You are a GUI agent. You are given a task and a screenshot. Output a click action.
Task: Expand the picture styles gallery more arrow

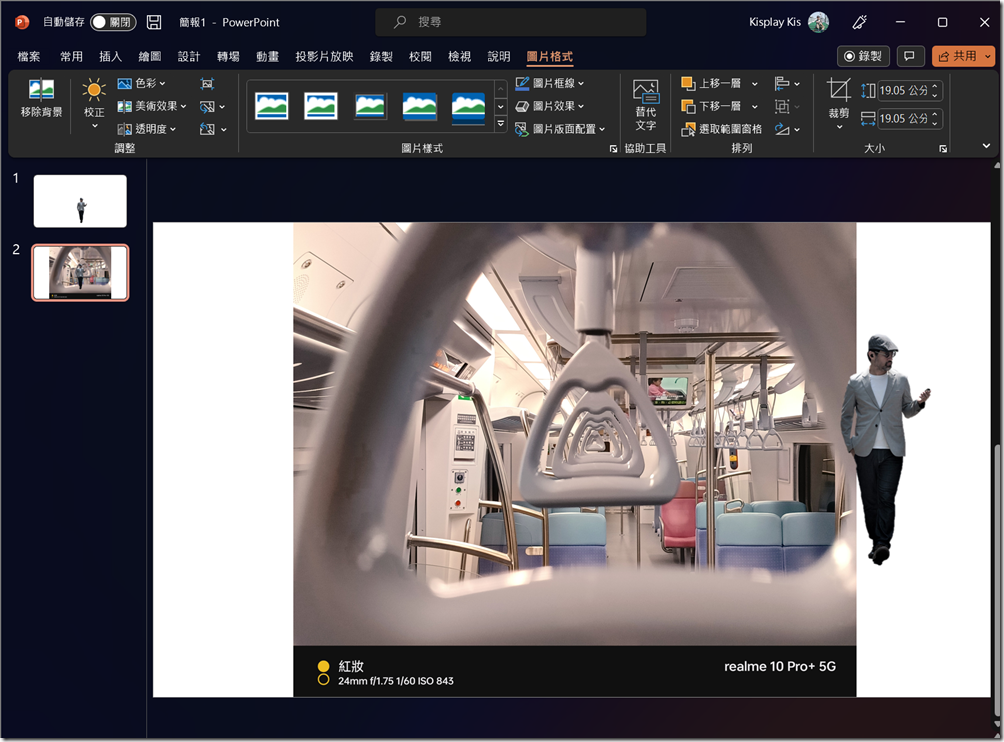pyautogui.click(x=501, y=124)
